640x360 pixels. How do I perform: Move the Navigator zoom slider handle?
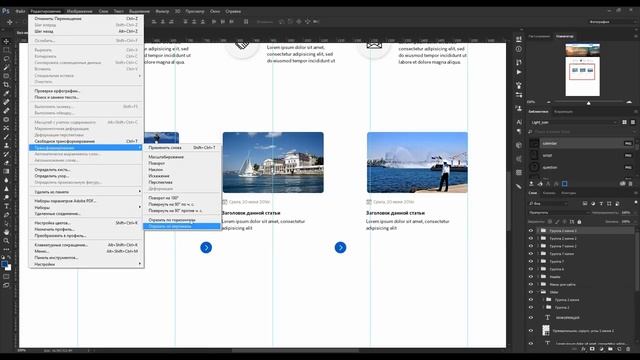tap(589, 102)
